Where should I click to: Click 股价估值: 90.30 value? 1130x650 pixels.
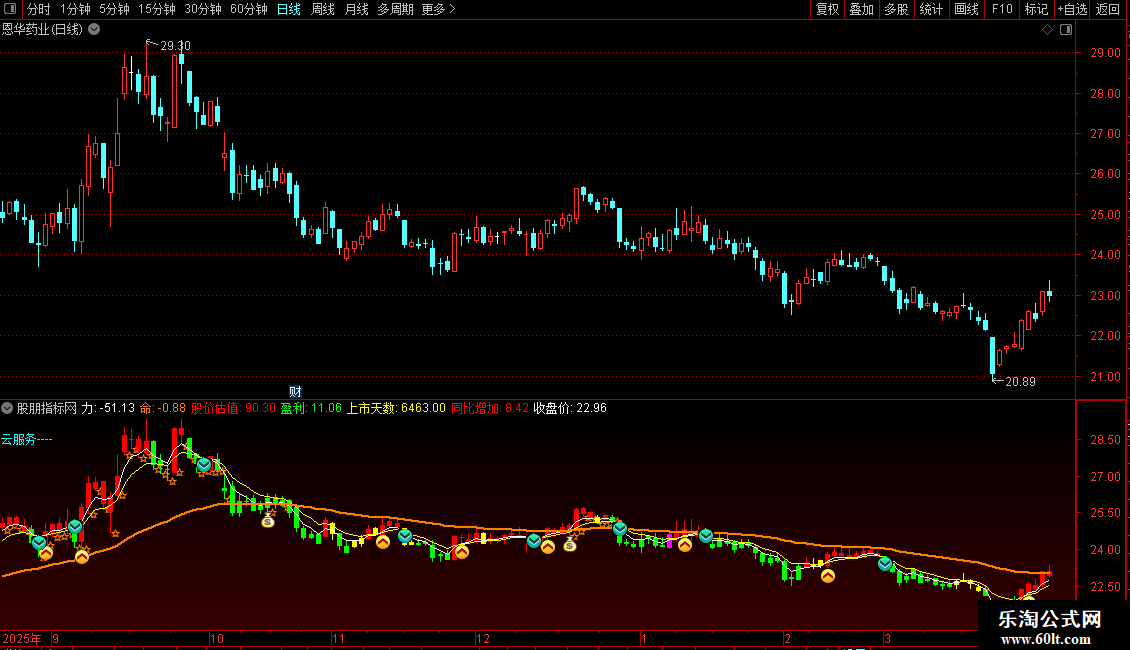pos(233,408)
